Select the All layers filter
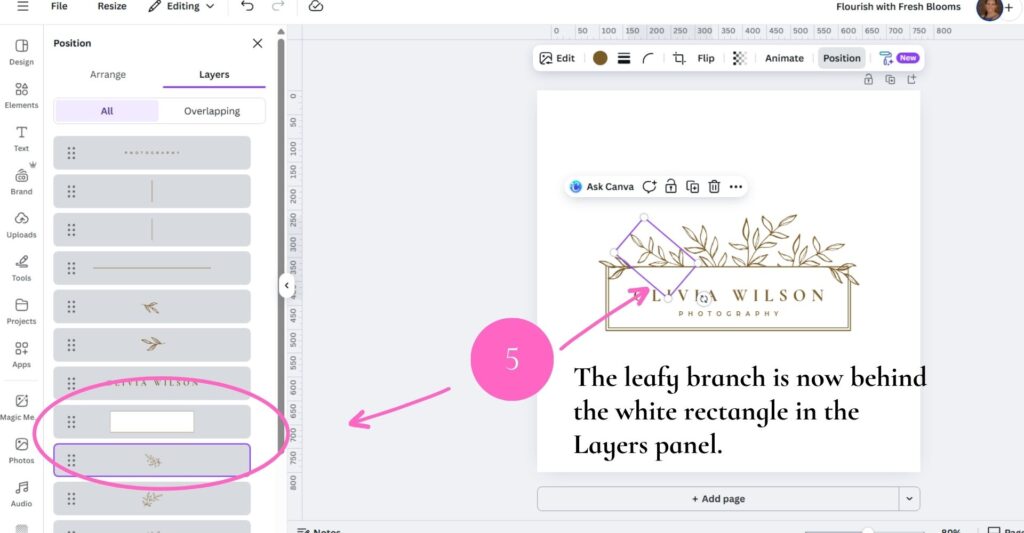This screenshot has height=533, width=1024. [x=107, y=111]
